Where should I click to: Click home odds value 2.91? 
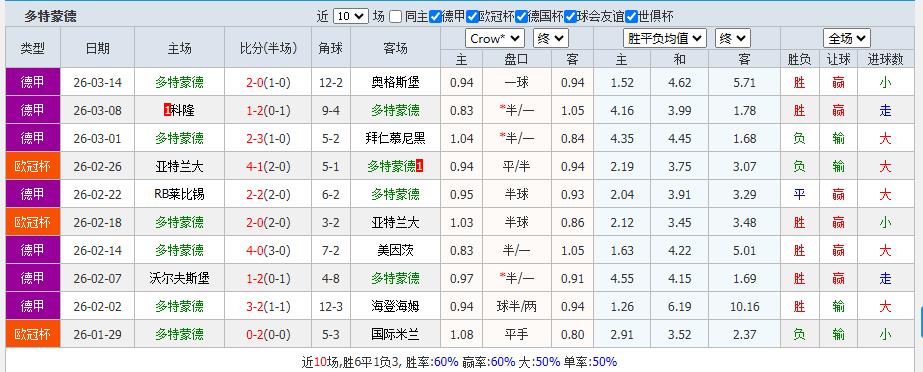[622, 334]
